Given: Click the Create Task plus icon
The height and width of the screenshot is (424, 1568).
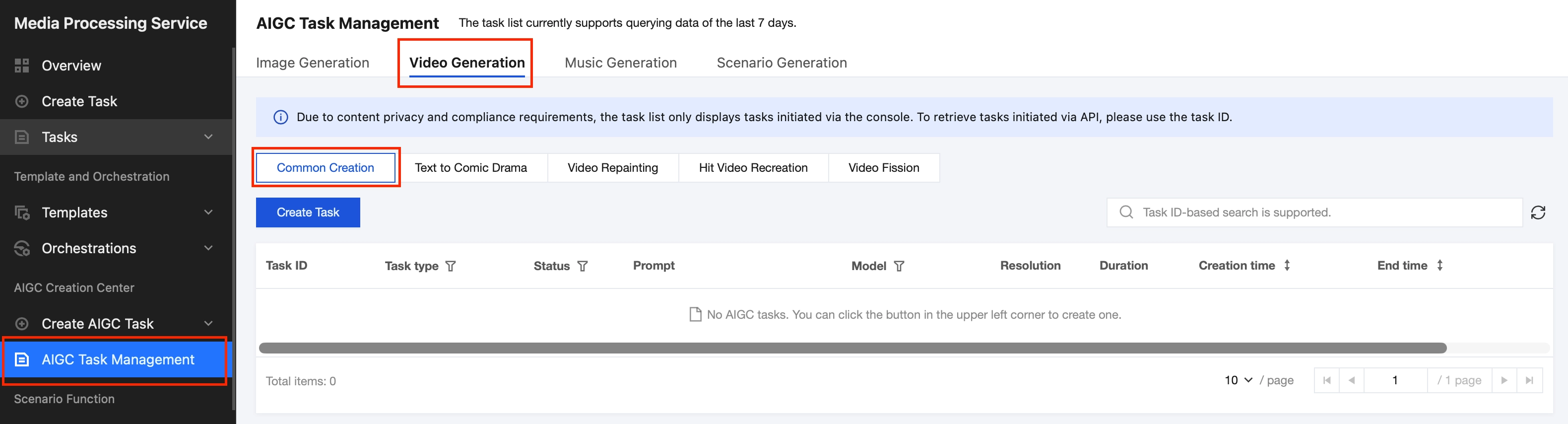Looking at the screenshot, I should [22, 101].
